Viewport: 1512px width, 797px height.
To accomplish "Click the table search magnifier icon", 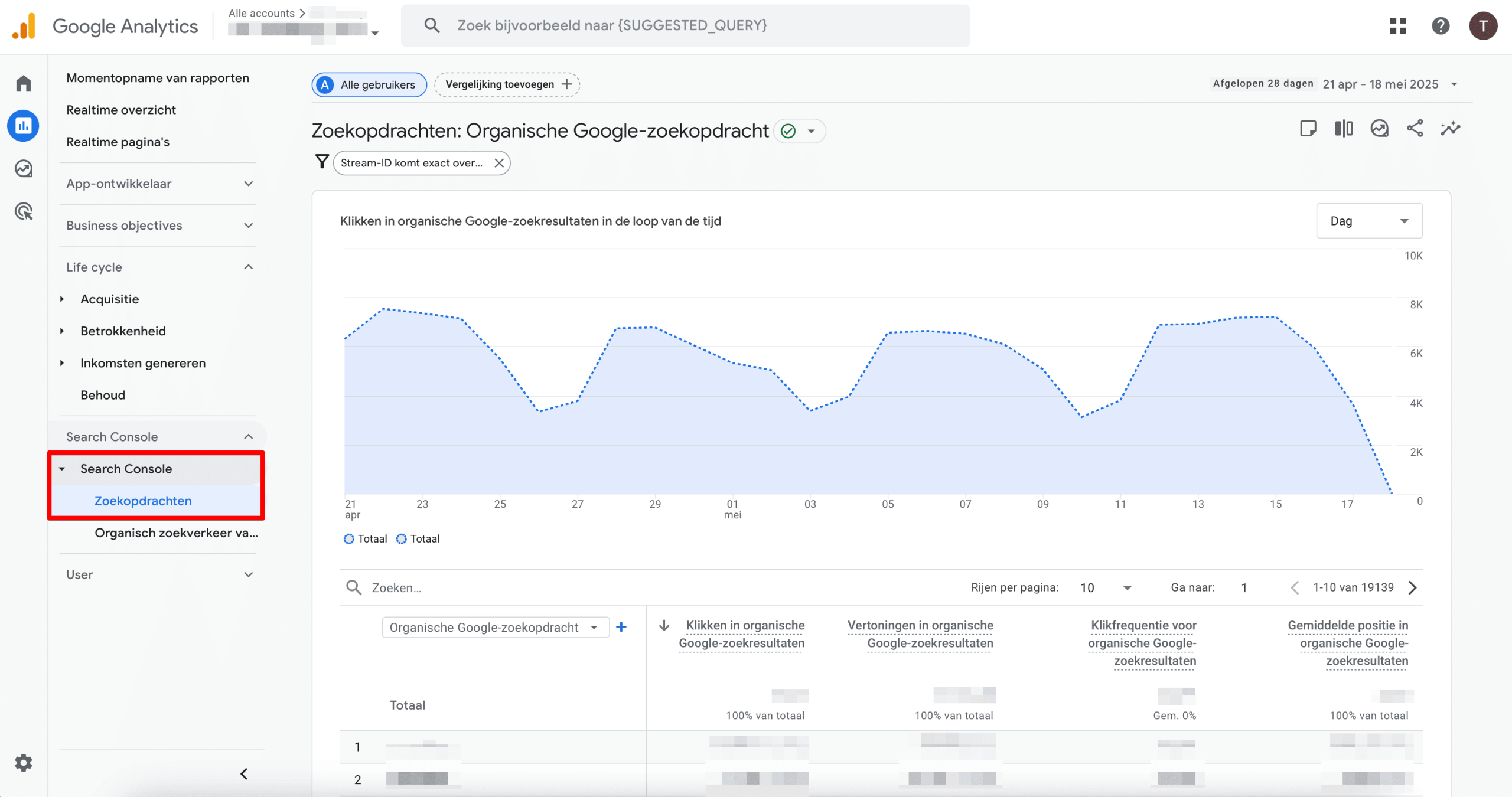I will coord(354,587).
